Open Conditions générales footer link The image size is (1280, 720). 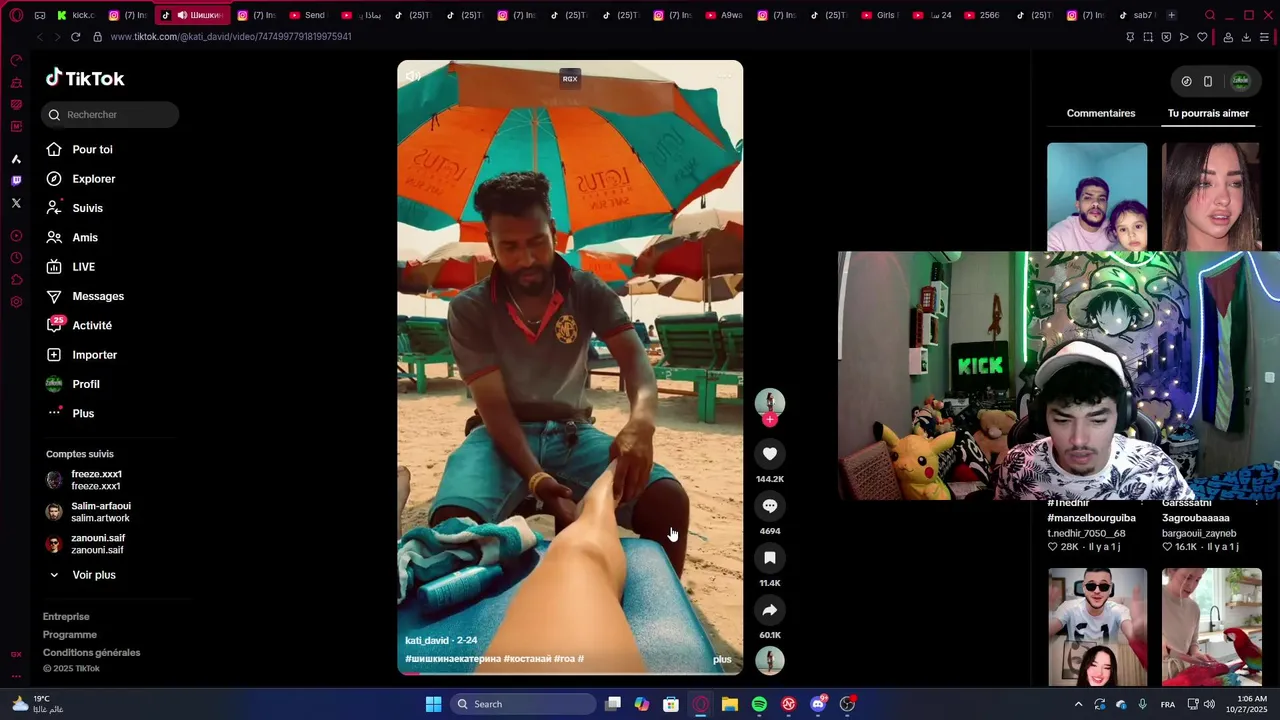91,653
